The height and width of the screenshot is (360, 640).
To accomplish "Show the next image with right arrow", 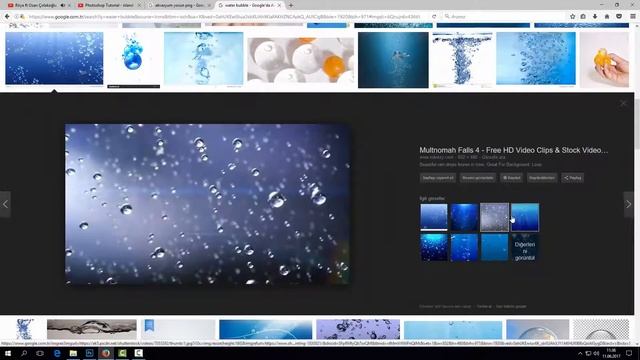I will click(629, 204).
